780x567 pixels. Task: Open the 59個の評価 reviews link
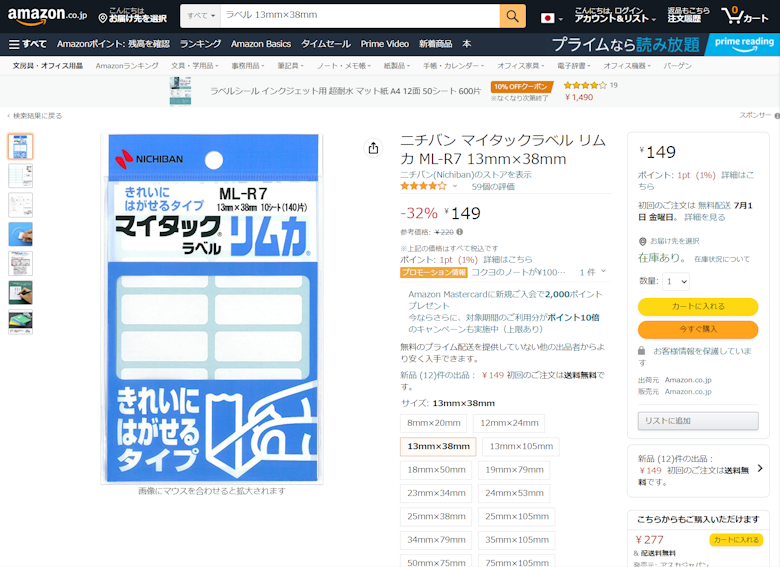[493, 187]
